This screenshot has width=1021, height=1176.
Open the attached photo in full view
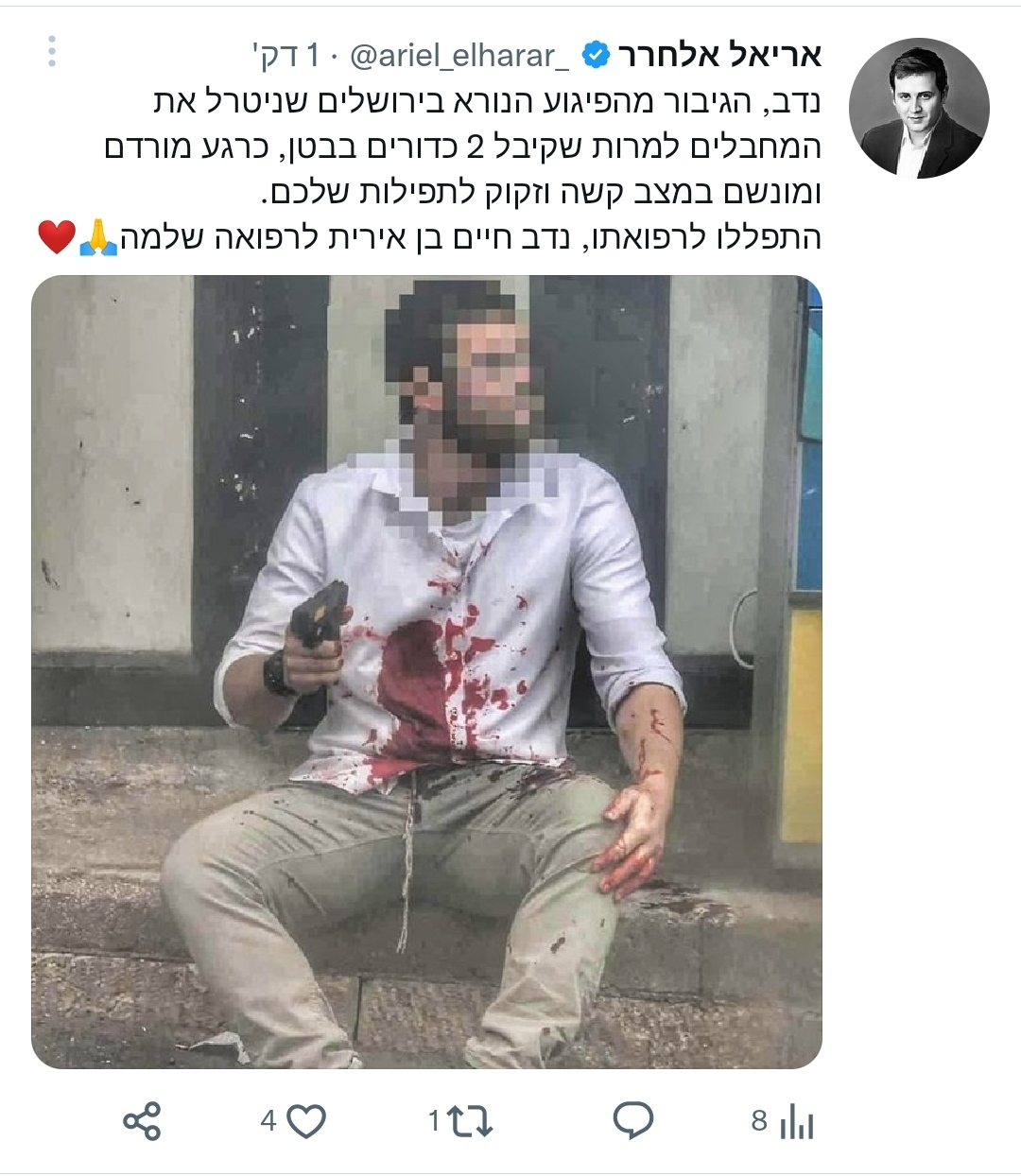[x=426, y=672]
